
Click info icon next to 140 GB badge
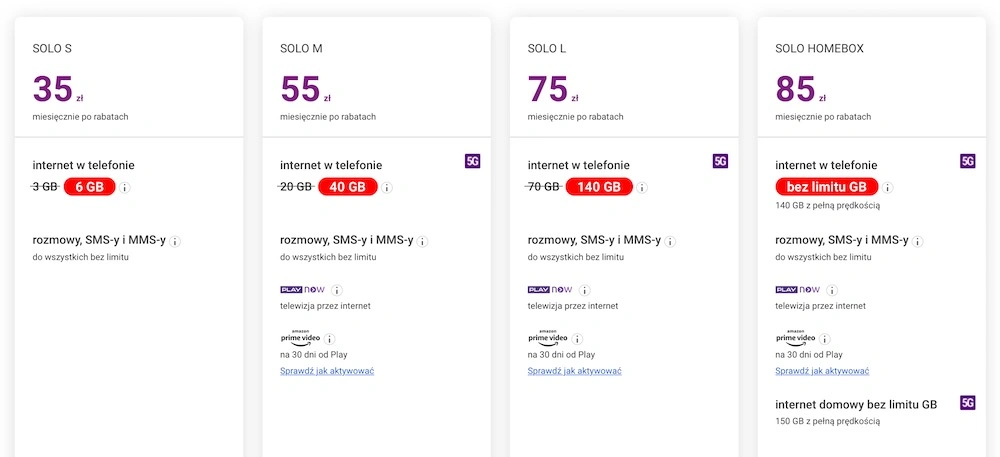(x=642, y=188)
